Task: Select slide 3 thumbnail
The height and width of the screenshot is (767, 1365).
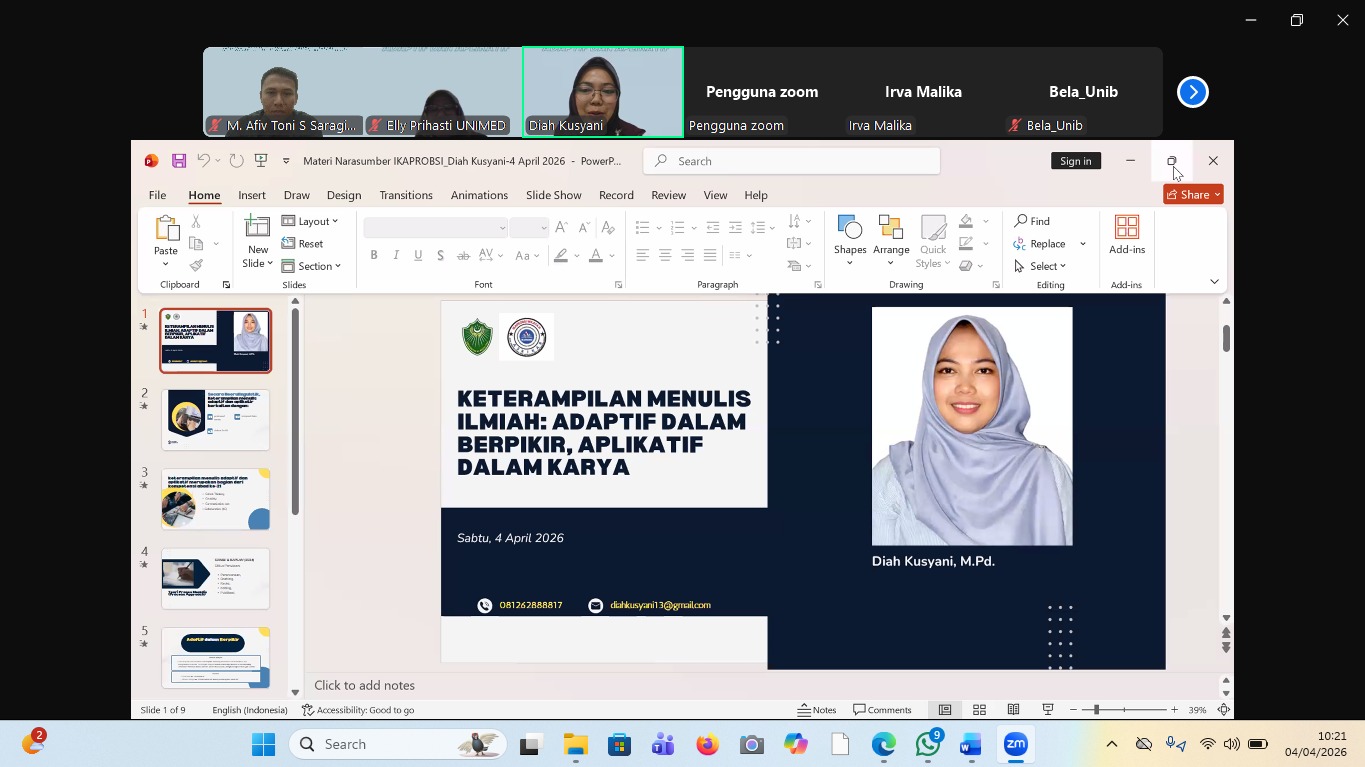Action: pos(215,499)
